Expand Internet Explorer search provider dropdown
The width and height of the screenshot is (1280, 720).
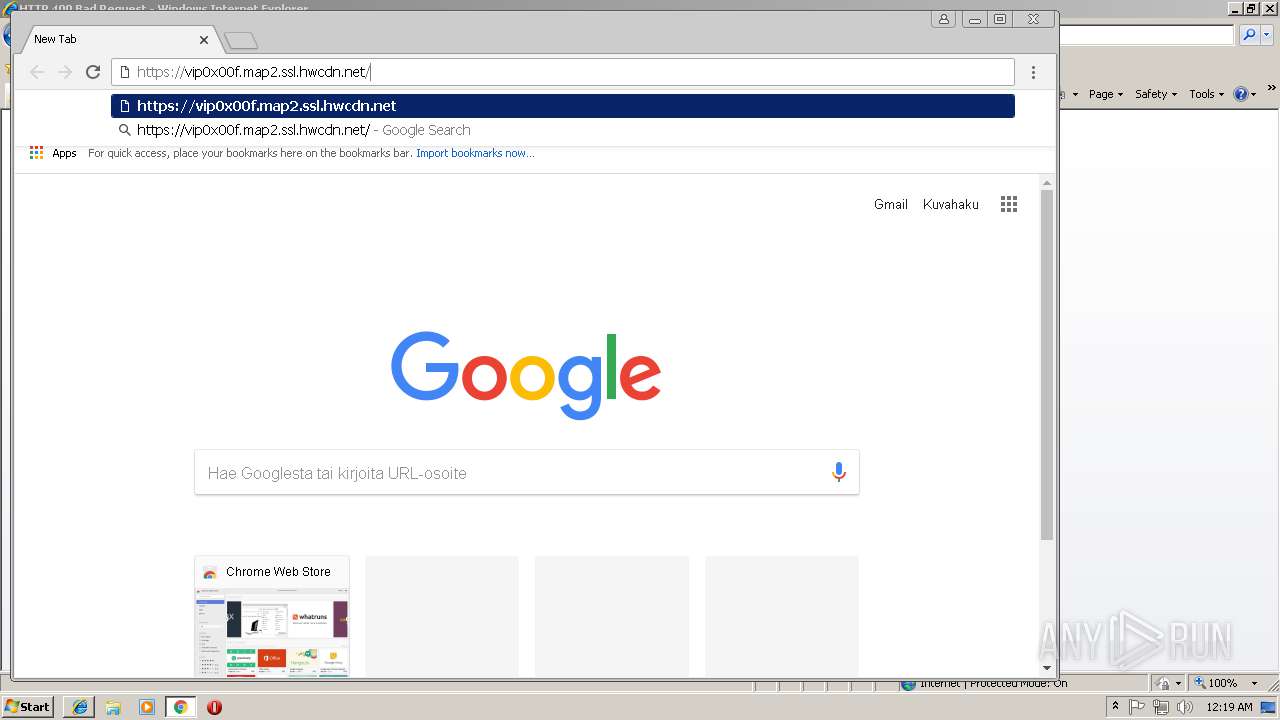[x=1266, y=35]
